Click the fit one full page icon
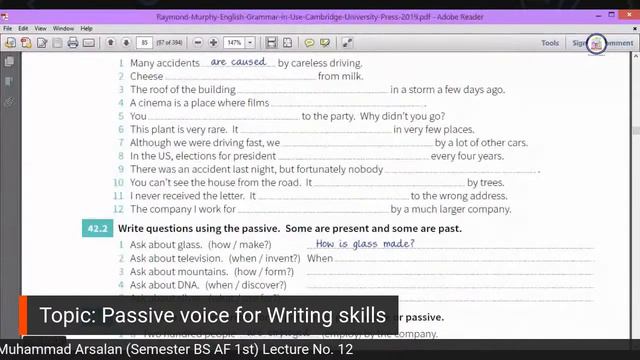The image size is (640, 360). [x=287, y=42]
